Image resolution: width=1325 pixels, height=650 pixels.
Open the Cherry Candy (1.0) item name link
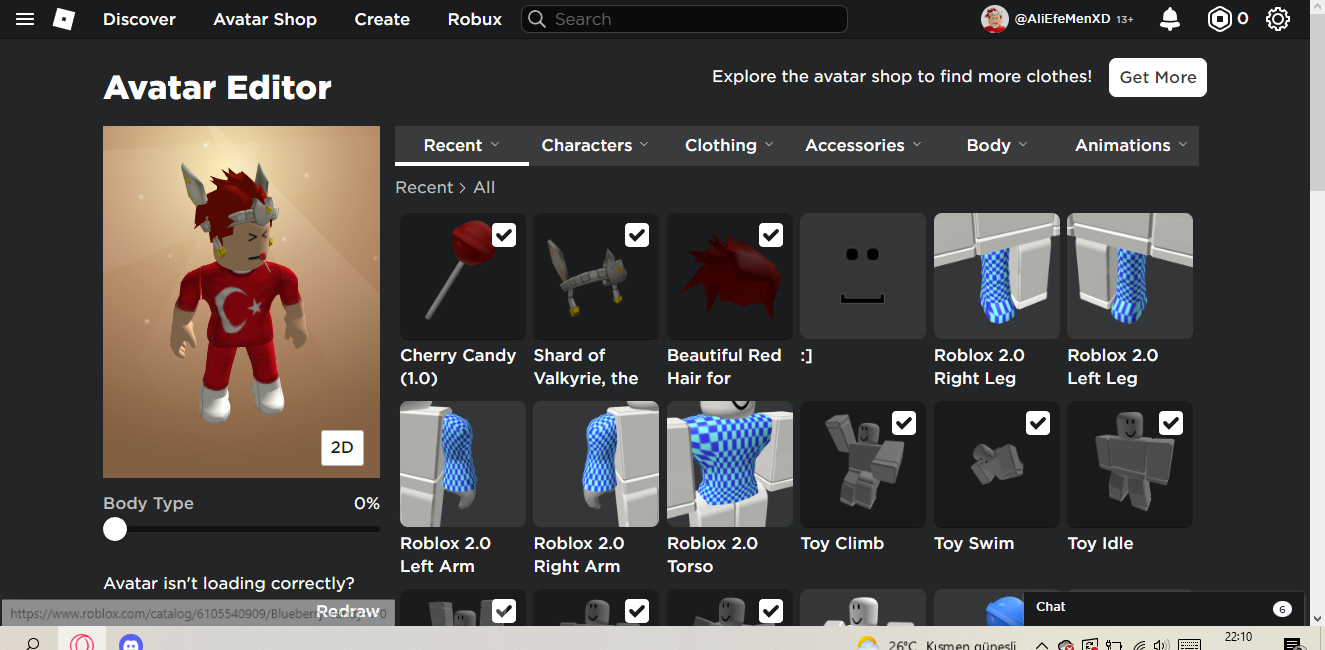point(458,367)
